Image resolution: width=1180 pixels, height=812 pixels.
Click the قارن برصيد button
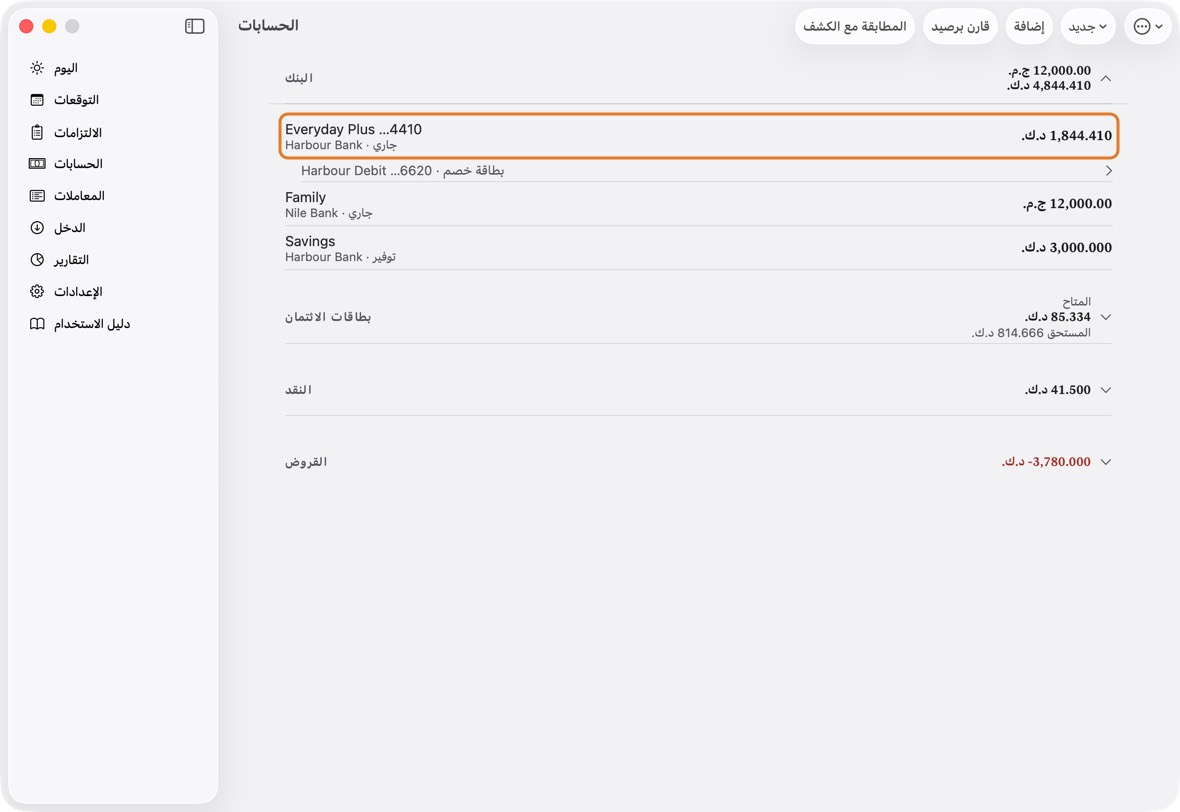(960, 26)
